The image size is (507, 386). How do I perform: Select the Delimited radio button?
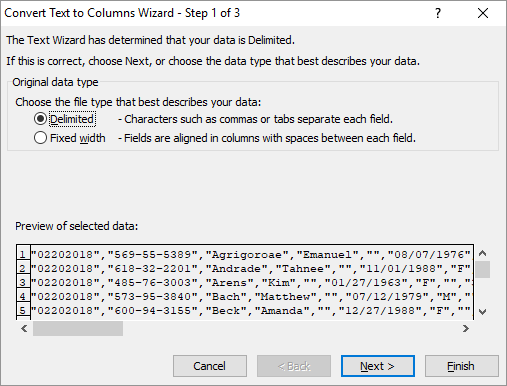[x=40, y=119]
